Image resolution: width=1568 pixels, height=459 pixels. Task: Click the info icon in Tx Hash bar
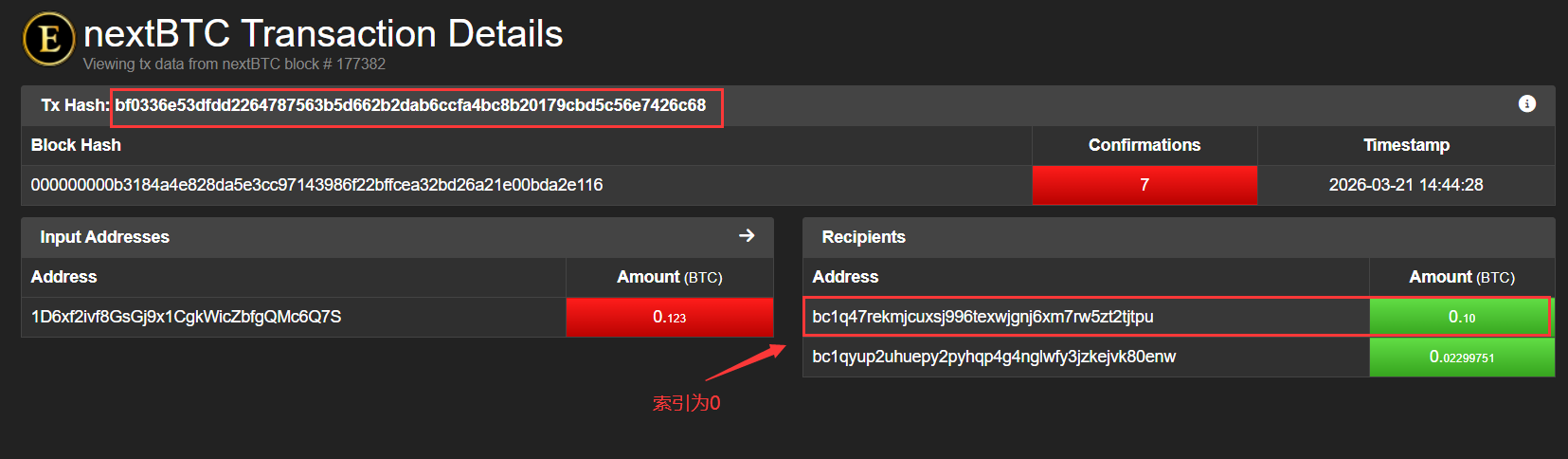1526,104
